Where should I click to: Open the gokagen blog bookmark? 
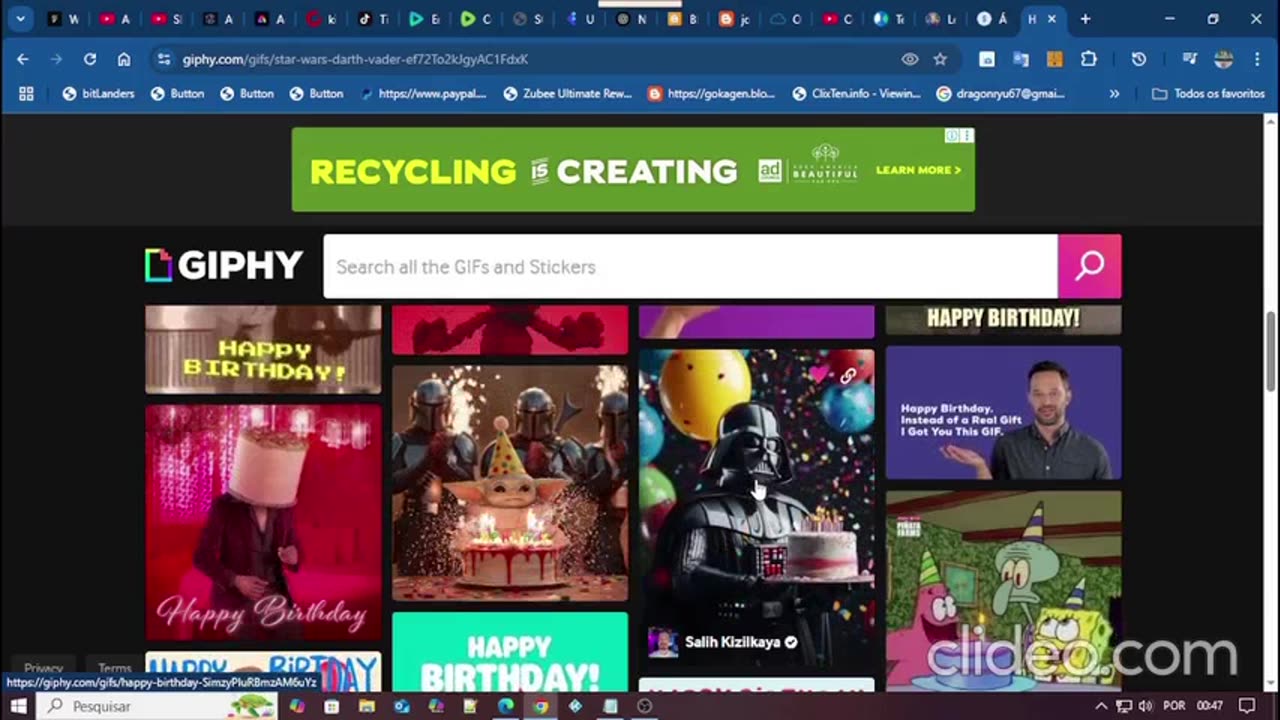pyautogui.click(x=711, y=93)
